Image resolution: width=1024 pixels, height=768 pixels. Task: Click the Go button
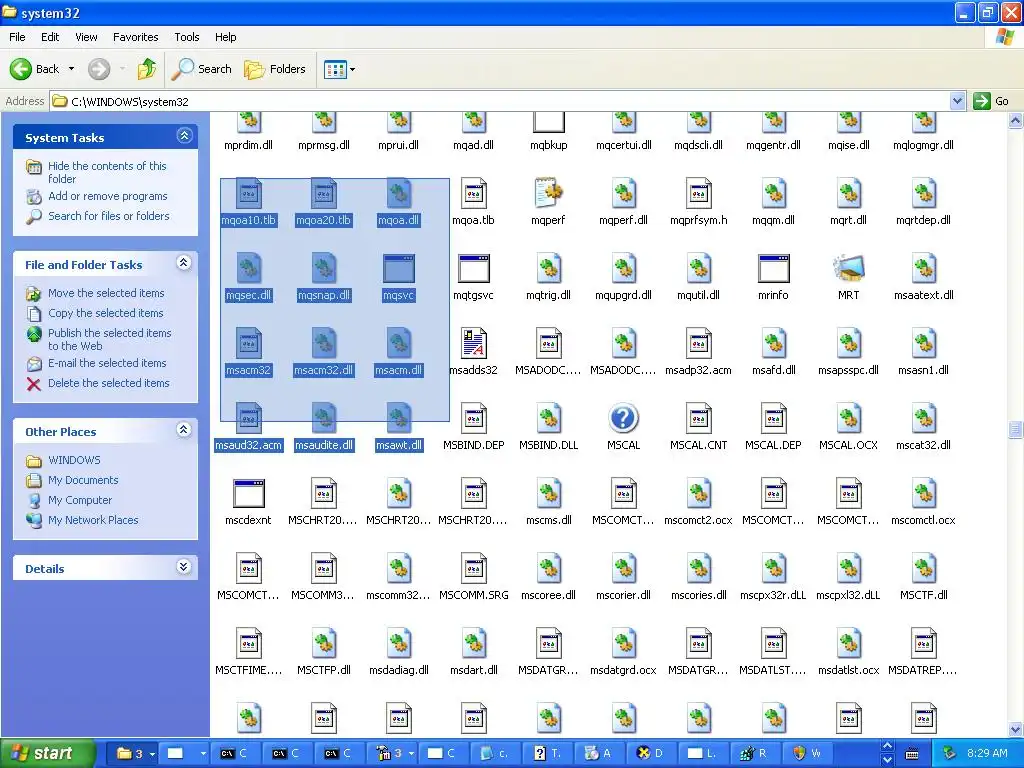pyautogui.click(x=991, y=101)
